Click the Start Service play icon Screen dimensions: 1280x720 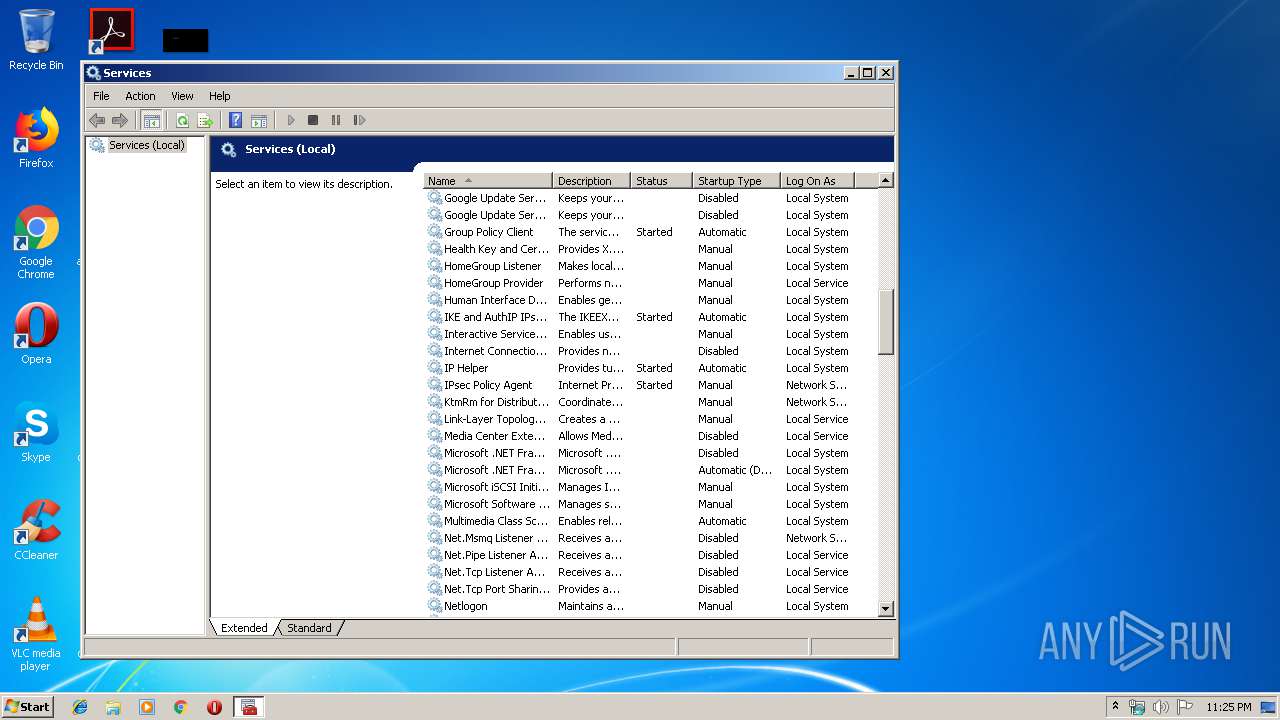[x=291, y=120]
